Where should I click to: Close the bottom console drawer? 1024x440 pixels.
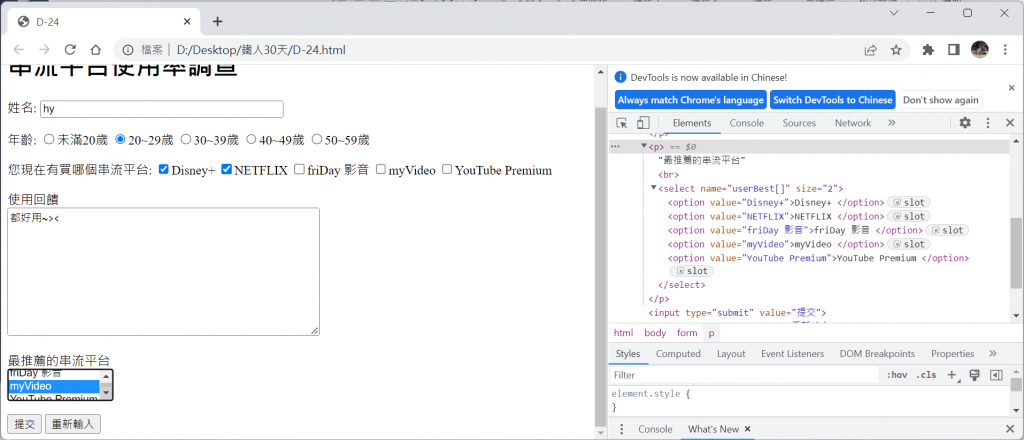coord(1010,429)
